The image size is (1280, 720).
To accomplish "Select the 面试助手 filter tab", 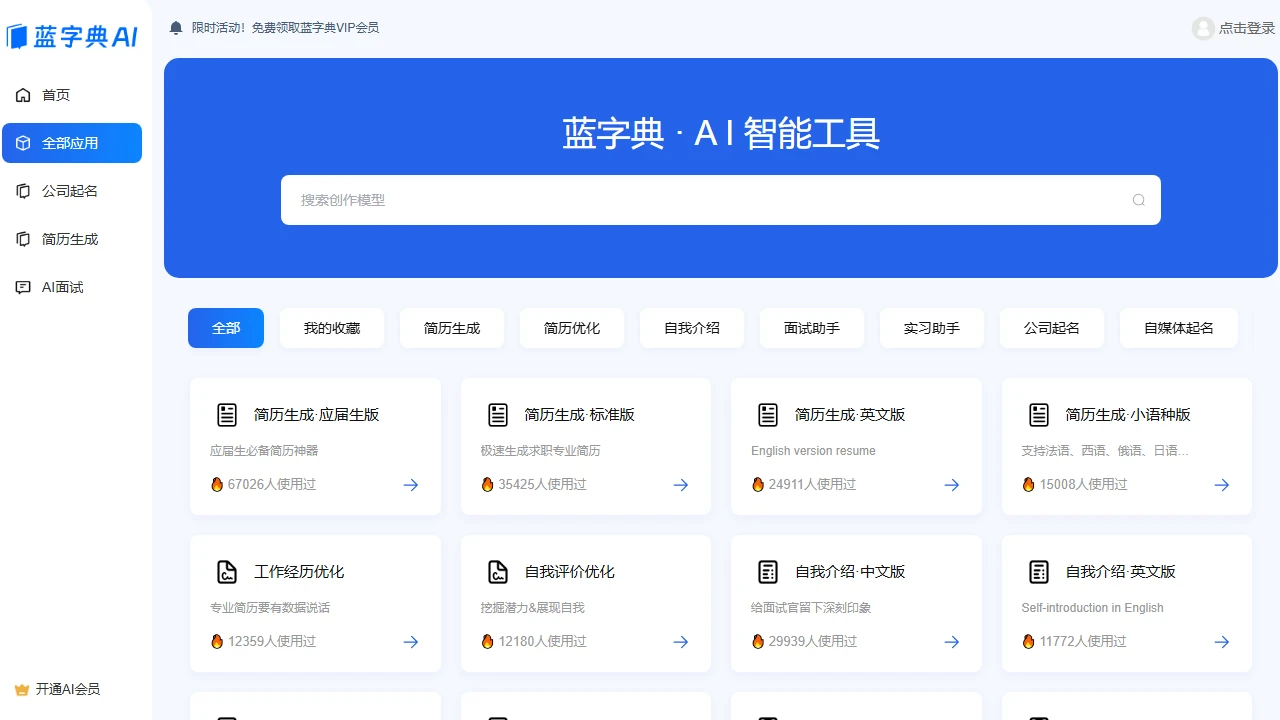I will pos(811,327).
